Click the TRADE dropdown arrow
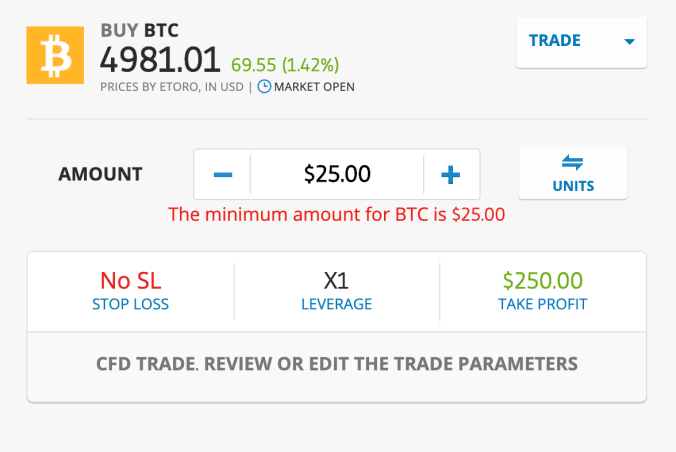This screenshot has width=676, height=452. click(629, 42)
